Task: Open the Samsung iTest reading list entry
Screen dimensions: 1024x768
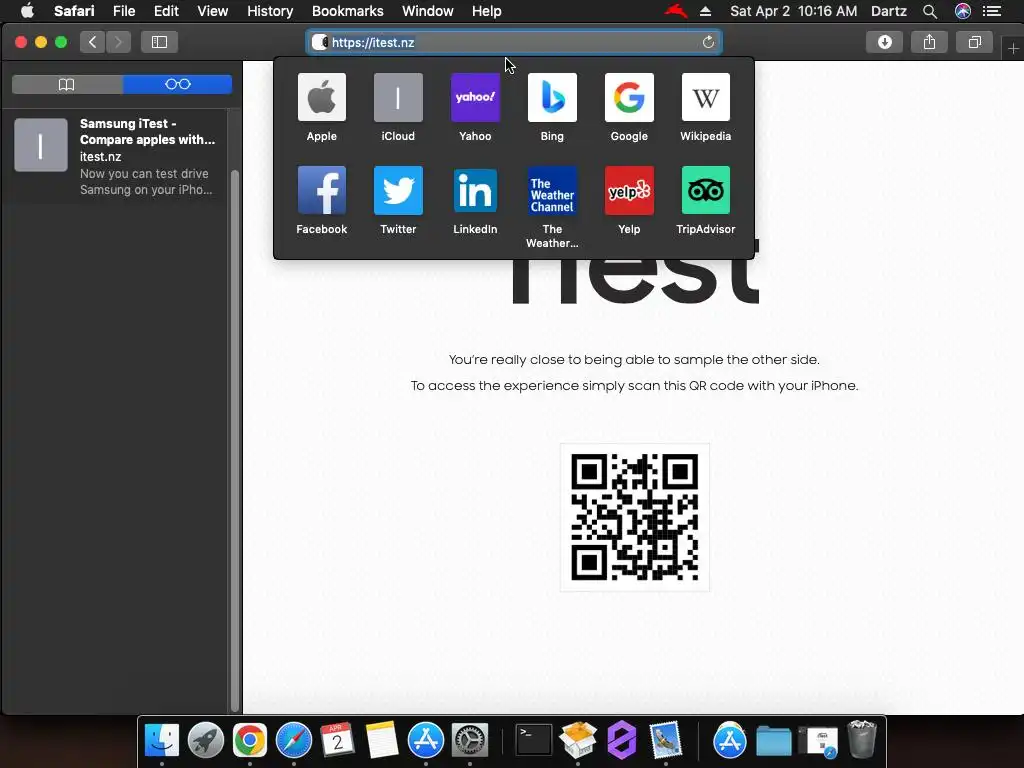Action: click(115, 156)
